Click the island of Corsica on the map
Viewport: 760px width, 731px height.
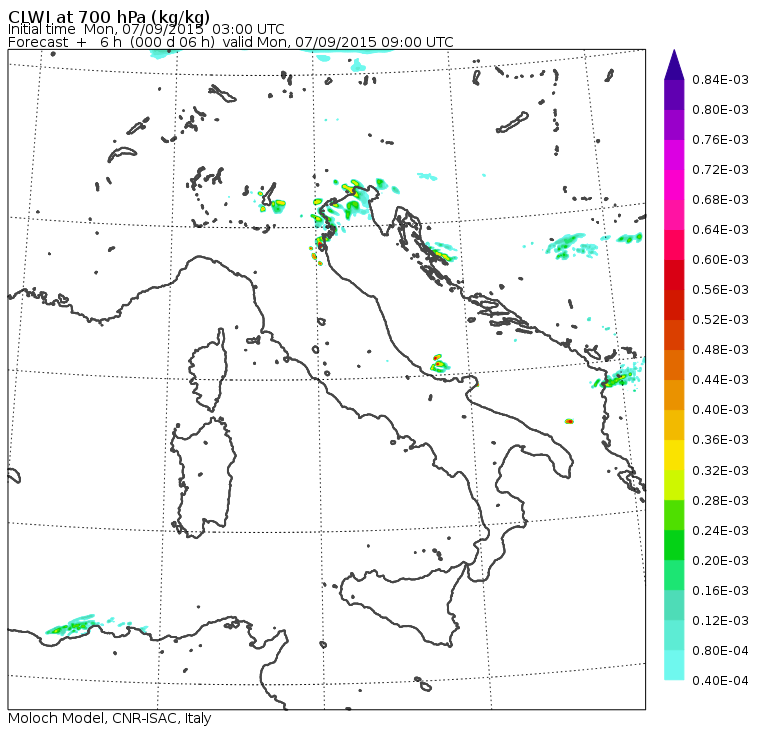(x=209, y=371)
